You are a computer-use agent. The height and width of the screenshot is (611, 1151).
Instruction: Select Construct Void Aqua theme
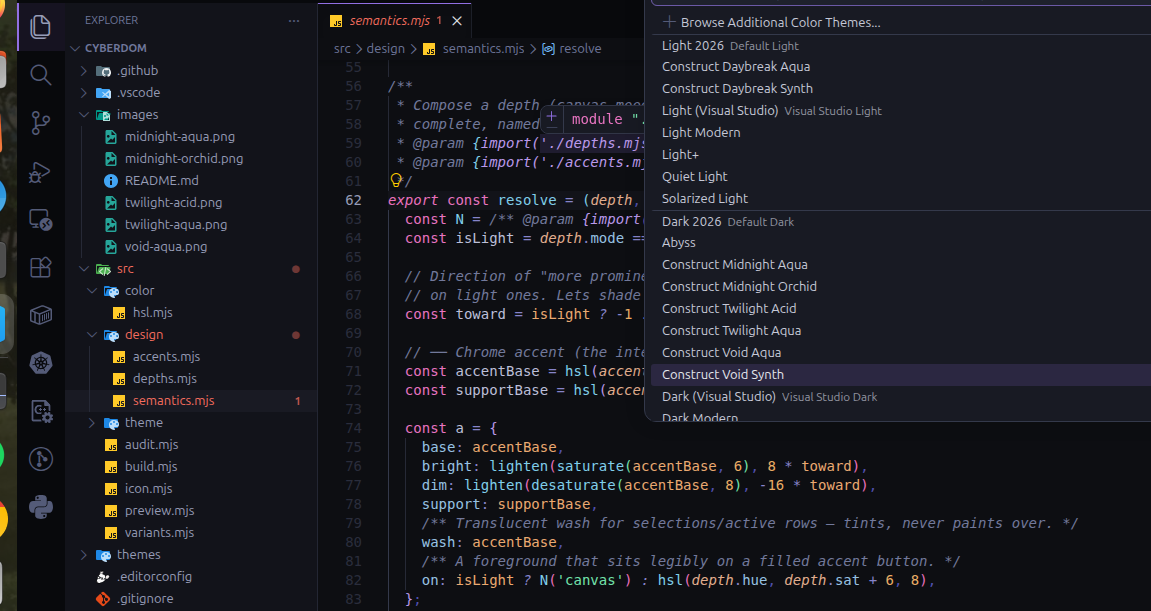pyautogui.click(x=901, y=353)
